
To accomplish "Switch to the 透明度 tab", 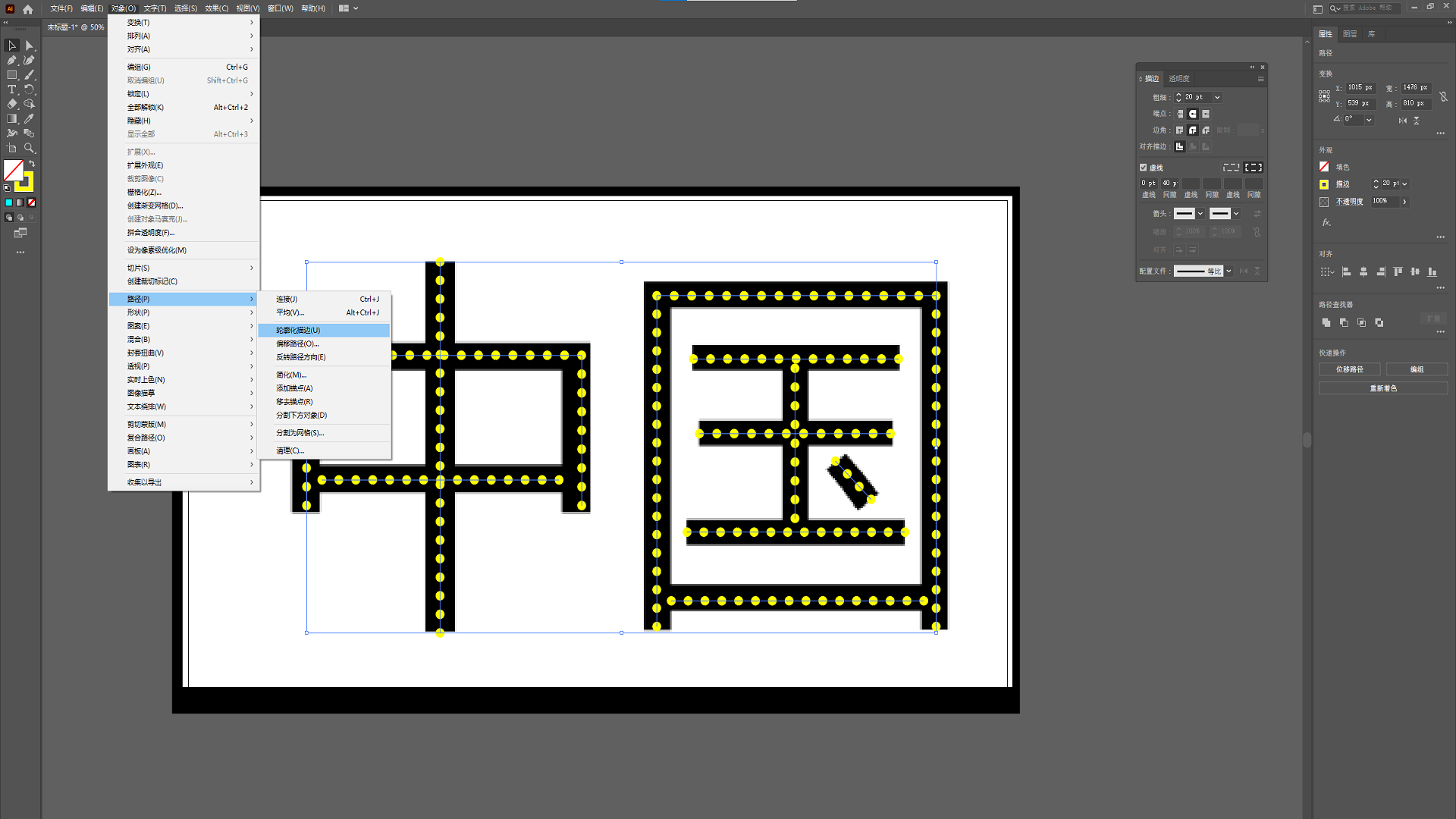I will (1178, 79).
